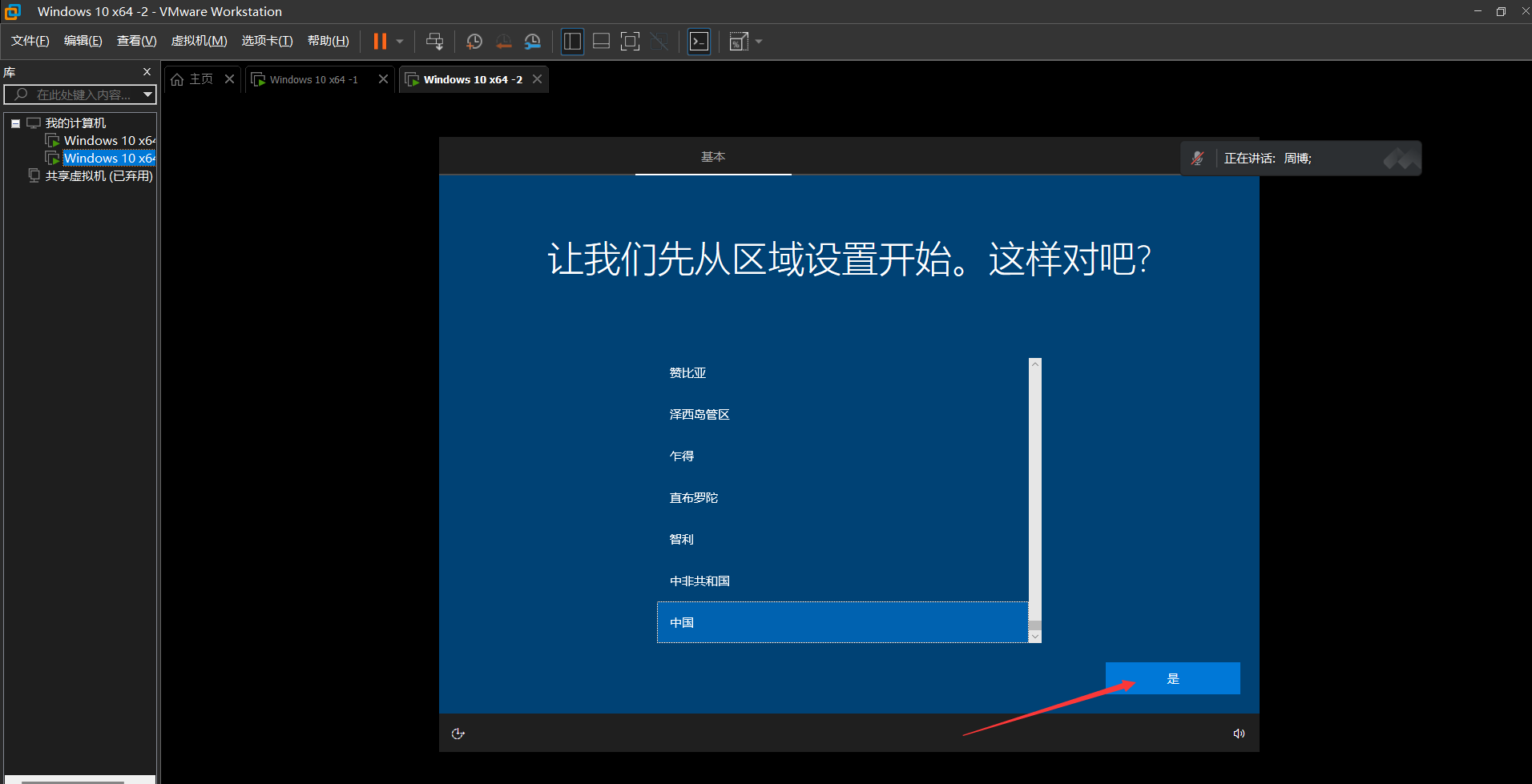1532x784 pixels.
Task: Collapse the 我的计算机 tree node
Action: click(x=15, y=123)
